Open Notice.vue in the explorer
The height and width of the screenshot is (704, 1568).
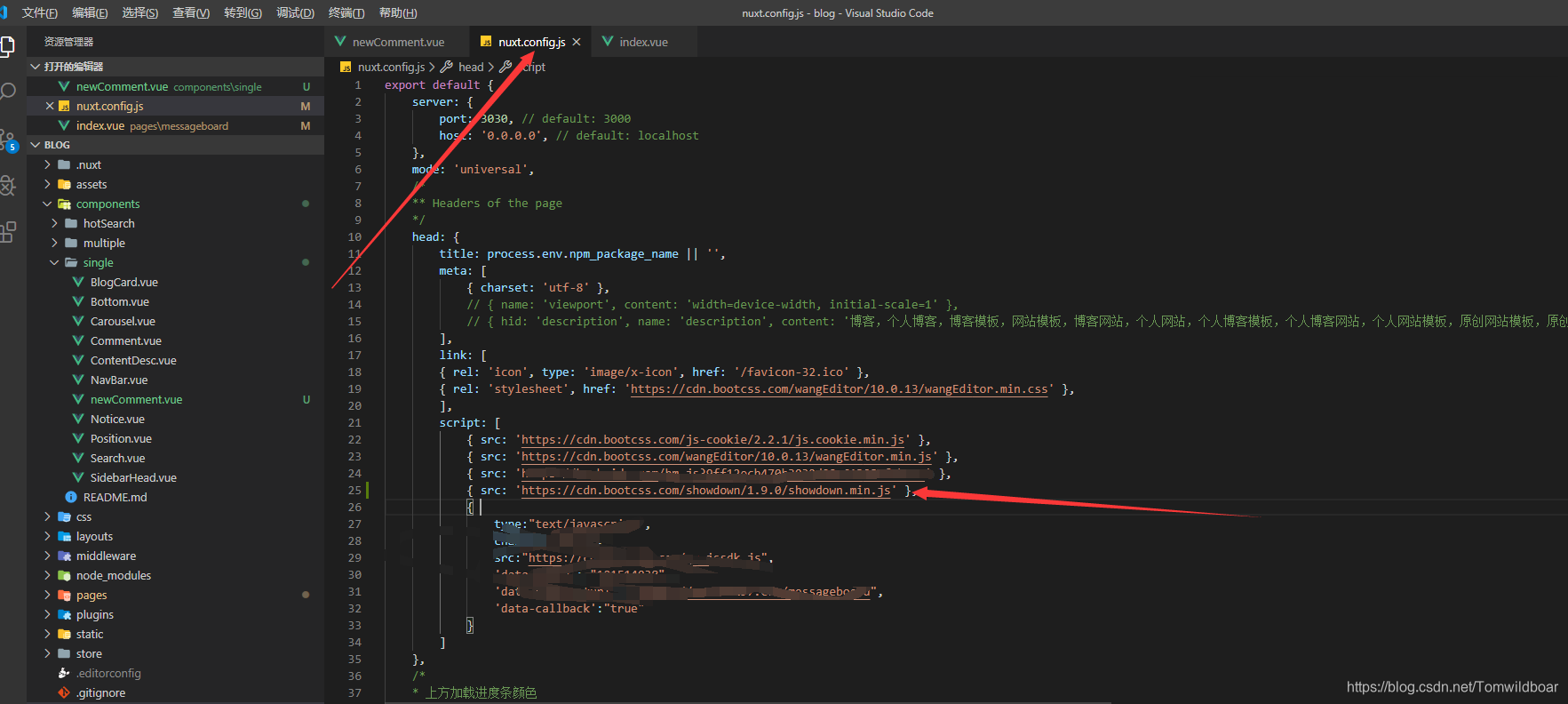click(x=117, y=419)
